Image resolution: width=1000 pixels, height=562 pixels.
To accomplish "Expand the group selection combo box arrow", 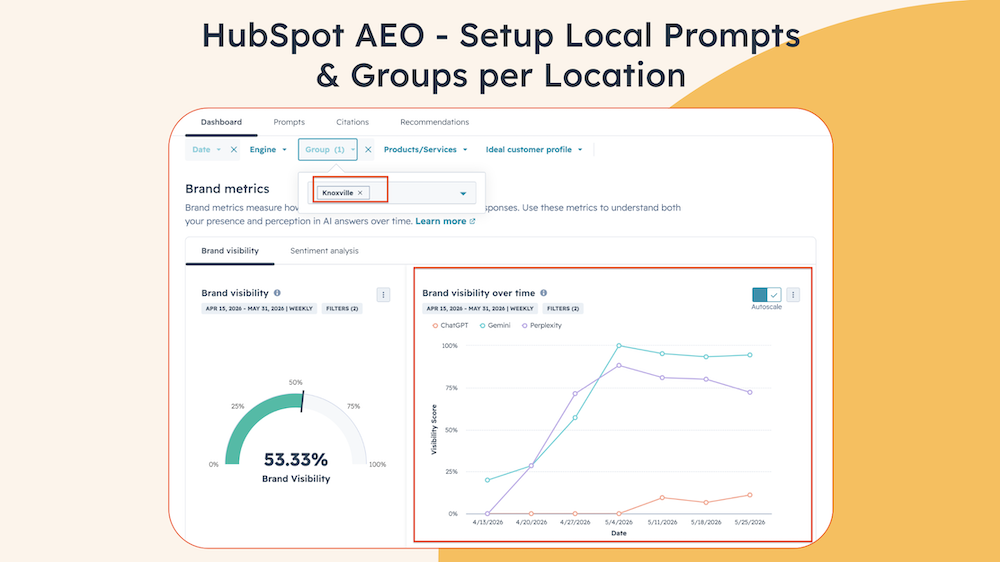I will tap(463, 193).
